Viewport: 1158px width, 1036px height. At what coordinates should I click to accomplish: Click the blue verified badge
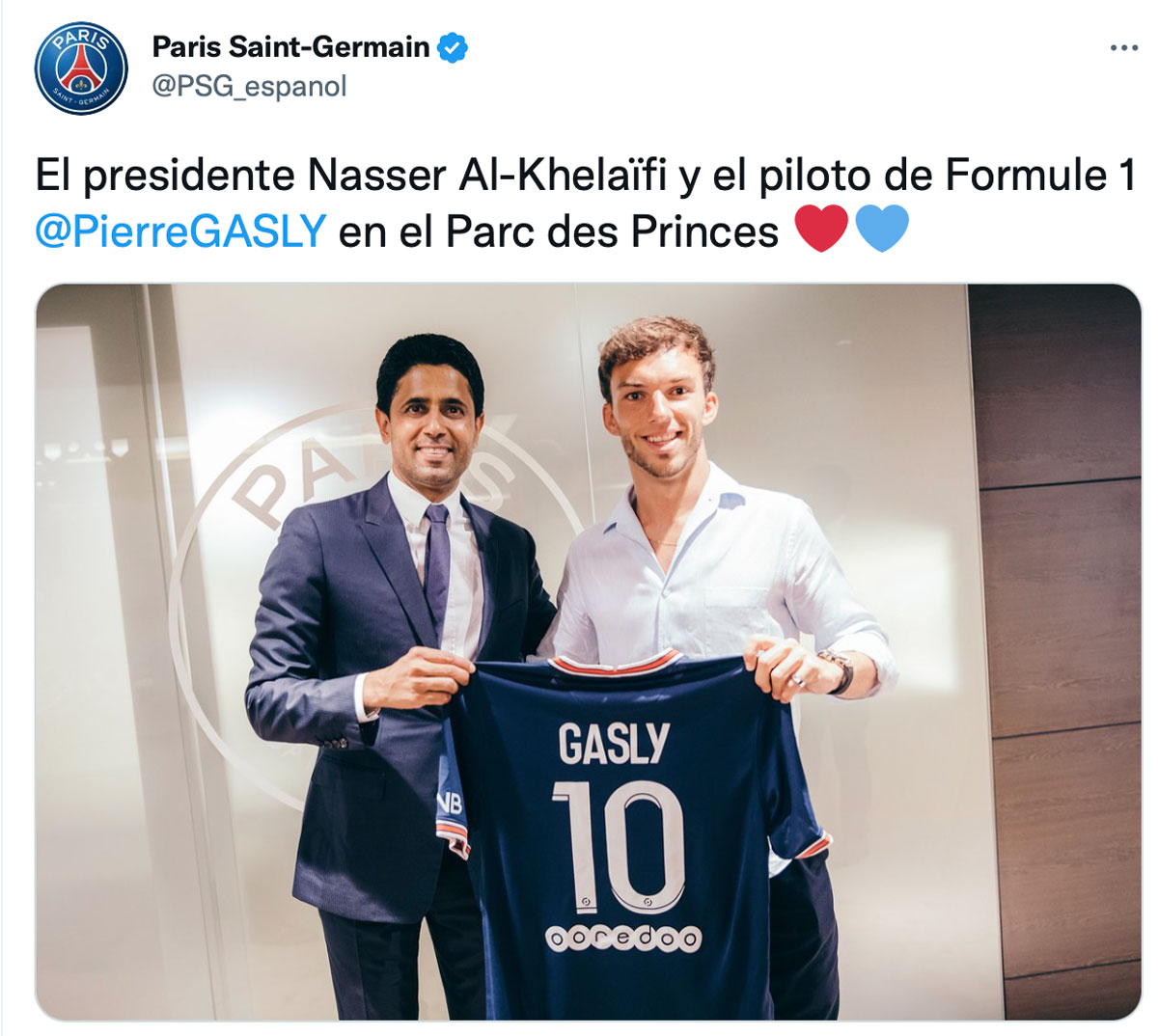click(x=454, y=47)
